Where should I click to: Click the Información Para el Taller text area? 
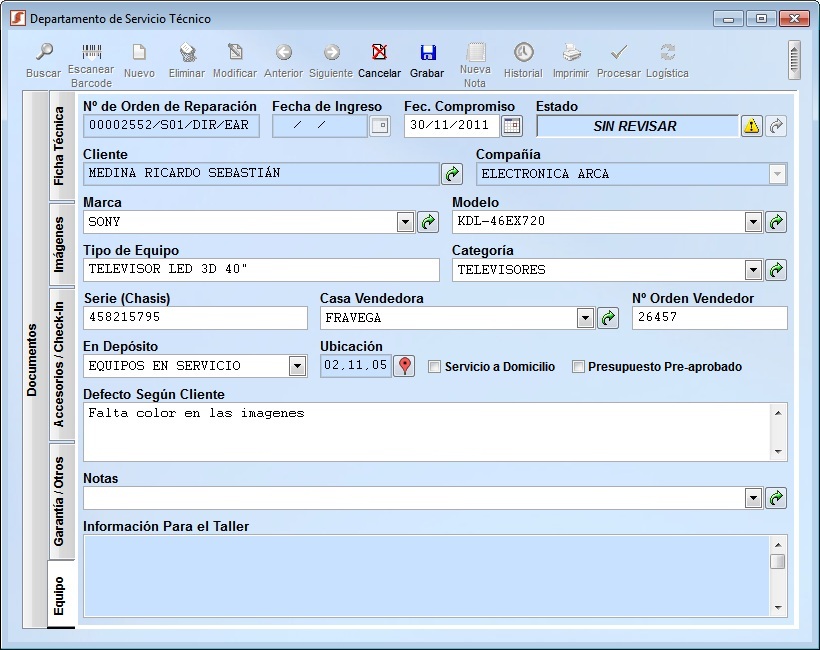coord(426,575)
